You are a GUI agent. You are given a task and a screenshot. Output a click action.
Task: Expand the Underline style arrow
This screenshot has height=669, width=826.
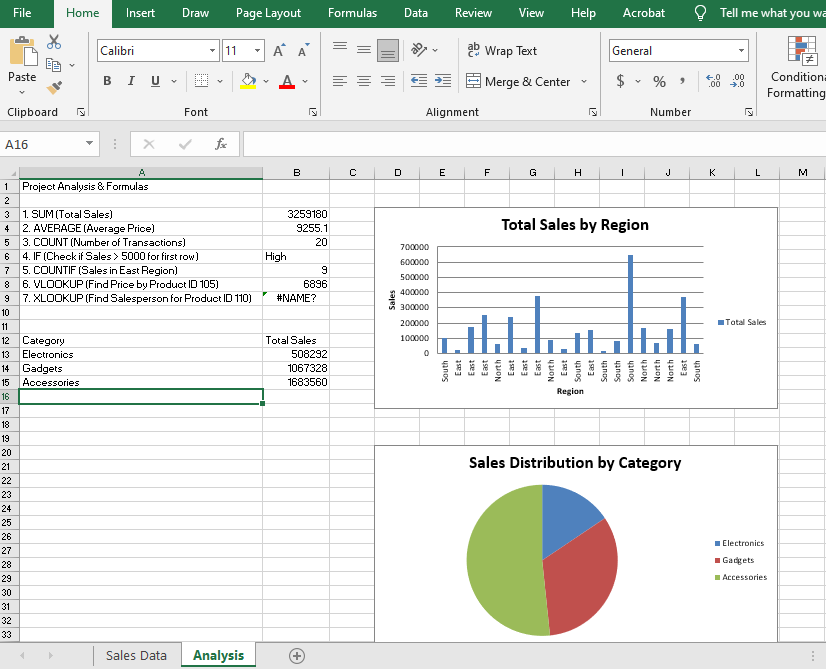174,81
